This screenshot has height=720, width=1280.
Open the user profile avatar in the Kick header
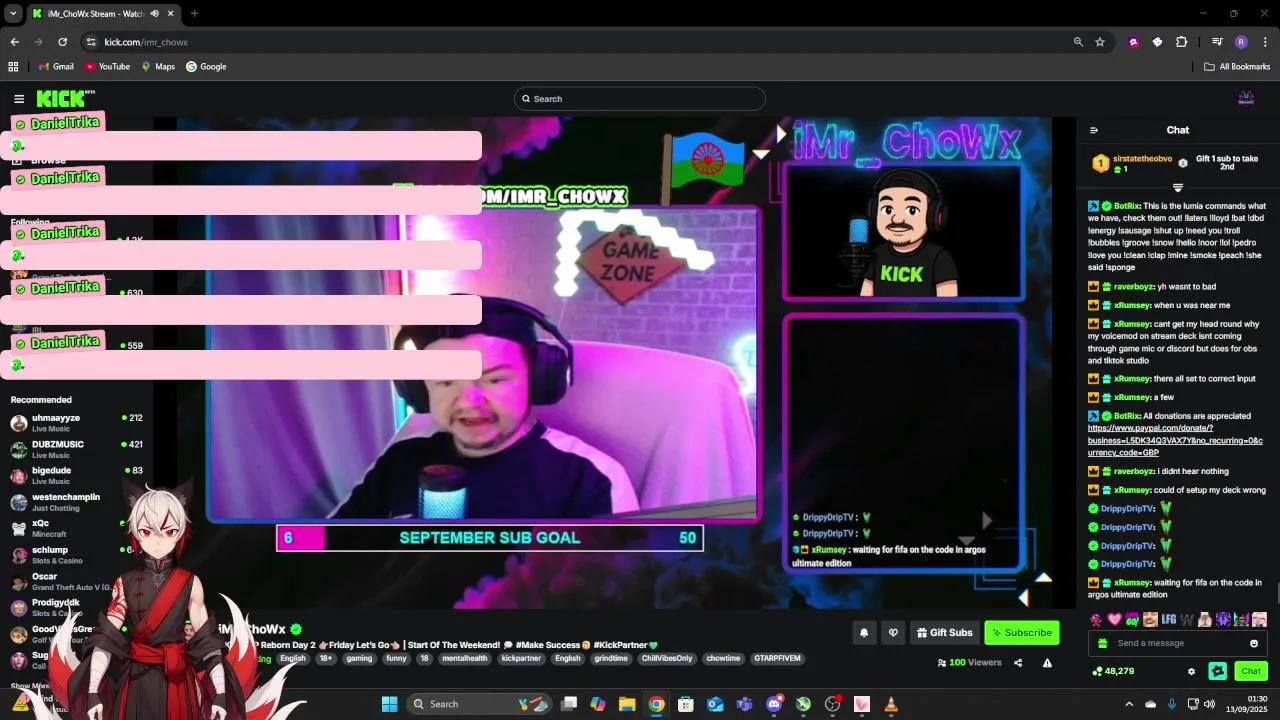pos(1246,98)
